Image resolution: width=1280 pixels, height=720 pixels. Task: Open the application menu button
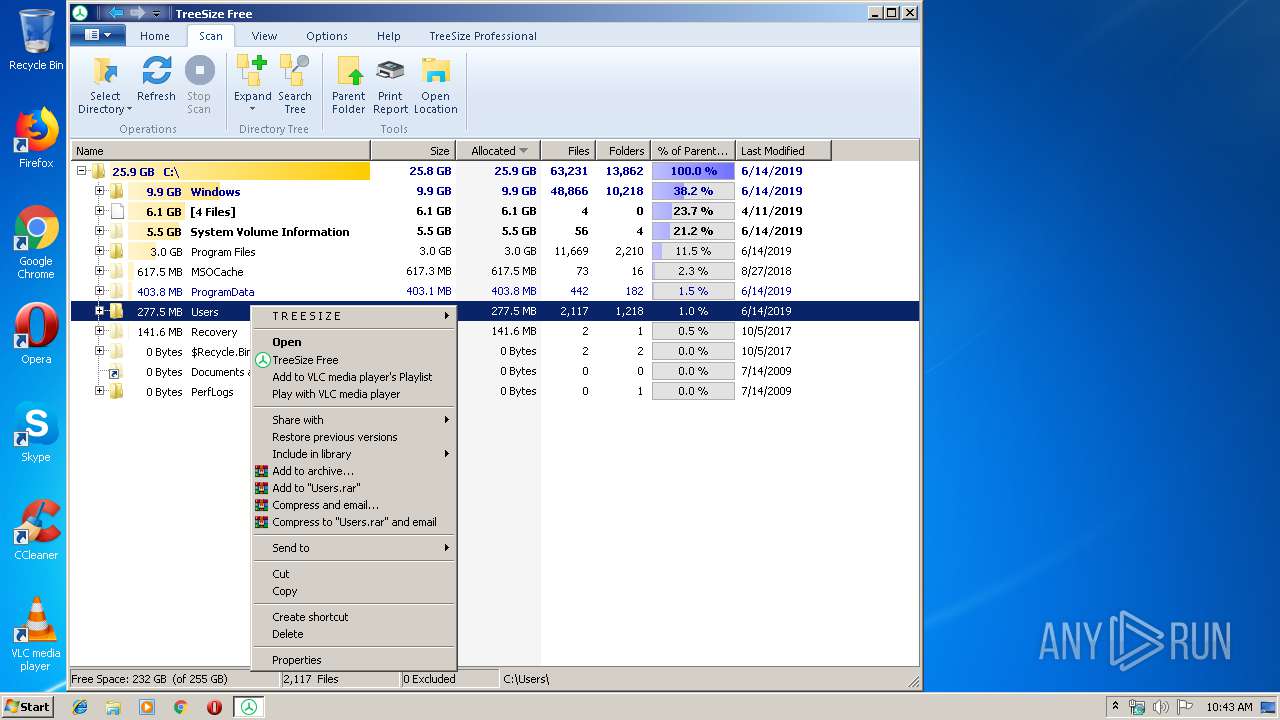pyautogui.click(x=98, y=35)
